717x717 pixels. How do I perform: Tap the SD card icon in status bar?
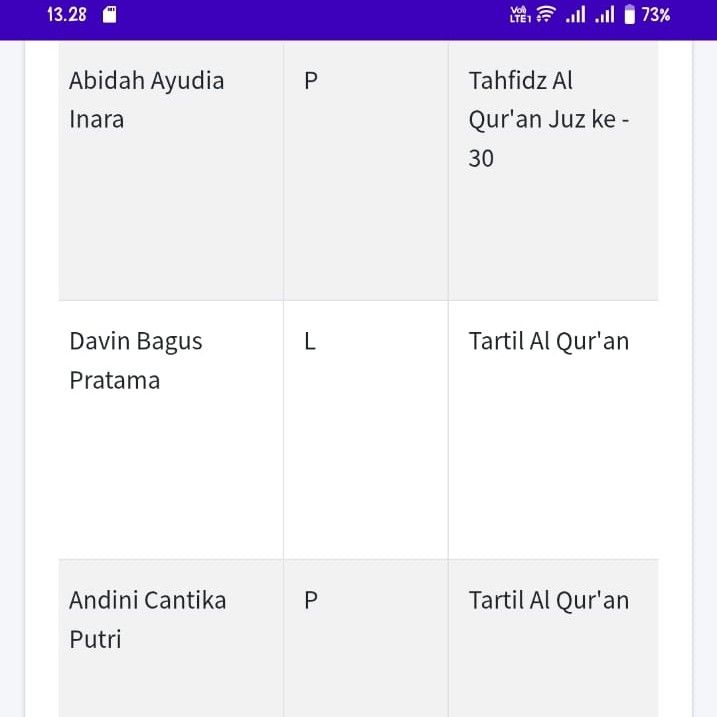coord(109,15)
